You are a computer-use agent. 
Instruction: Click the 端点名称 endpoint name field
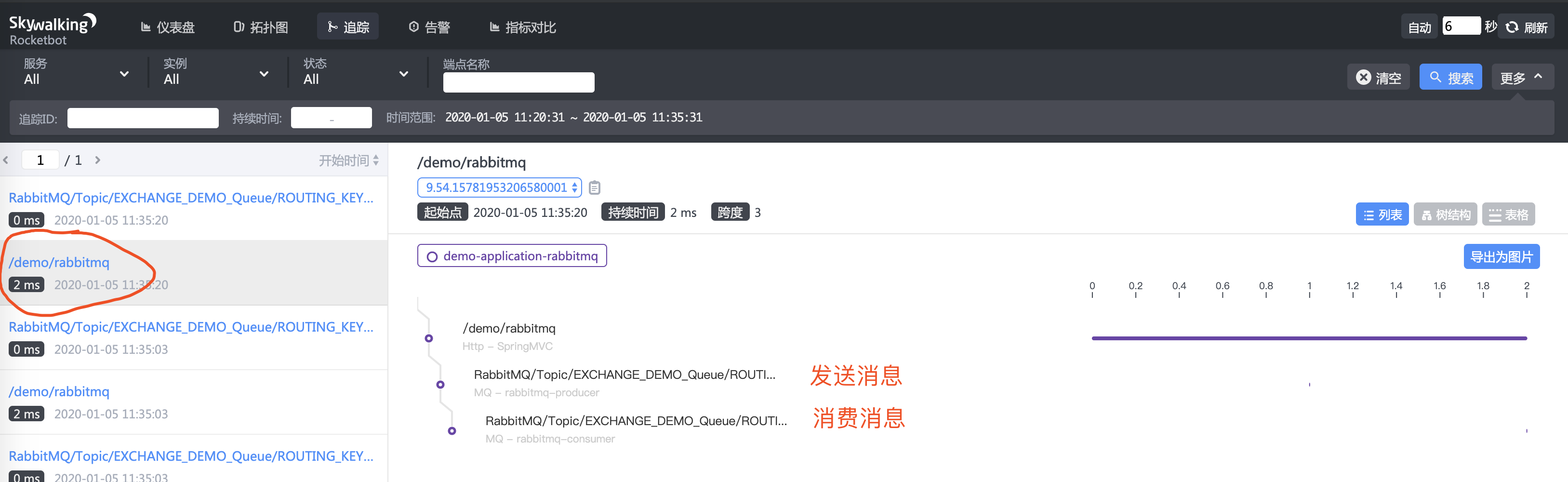click(518, 83)
